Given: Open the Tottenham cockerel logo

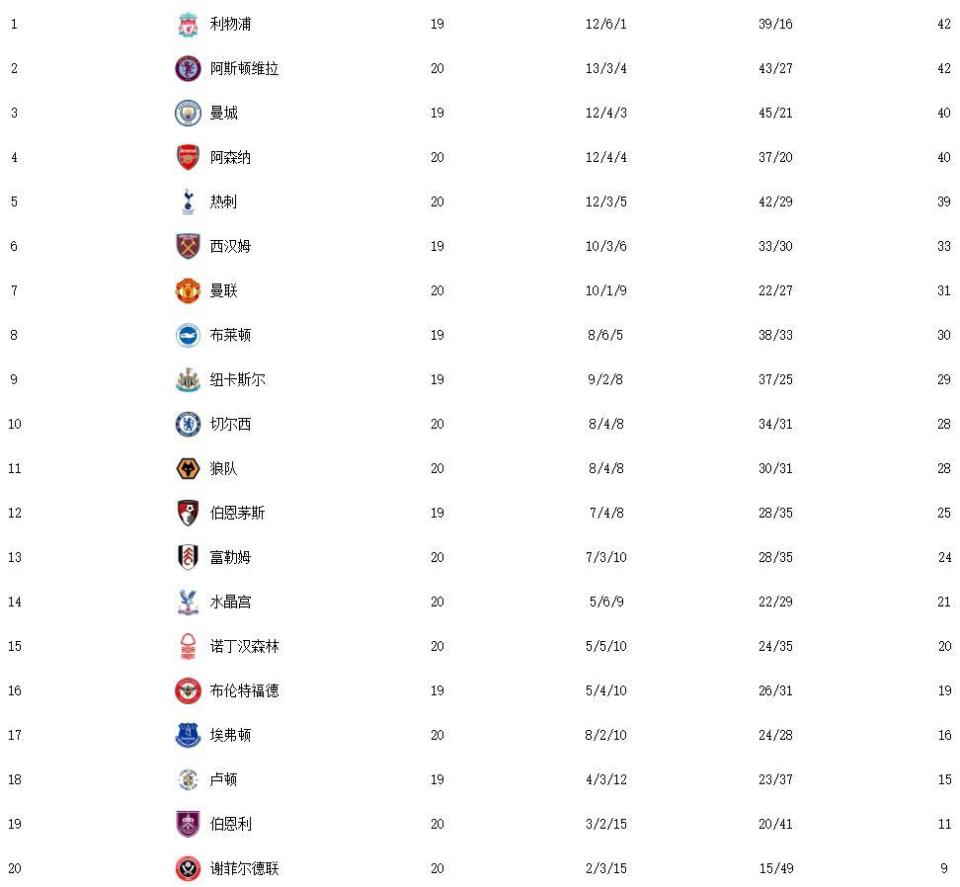Looking at the screenshot, I should 188,202.
